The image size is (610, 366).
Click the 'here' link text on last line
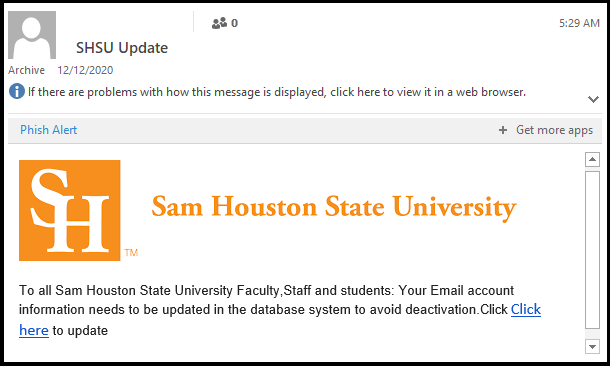[x=34, y=331]
